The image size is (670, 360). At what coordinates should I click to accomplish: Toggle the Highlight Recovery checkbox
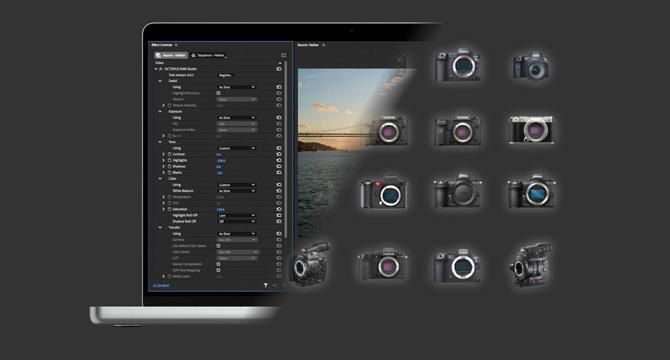[218, 93]
